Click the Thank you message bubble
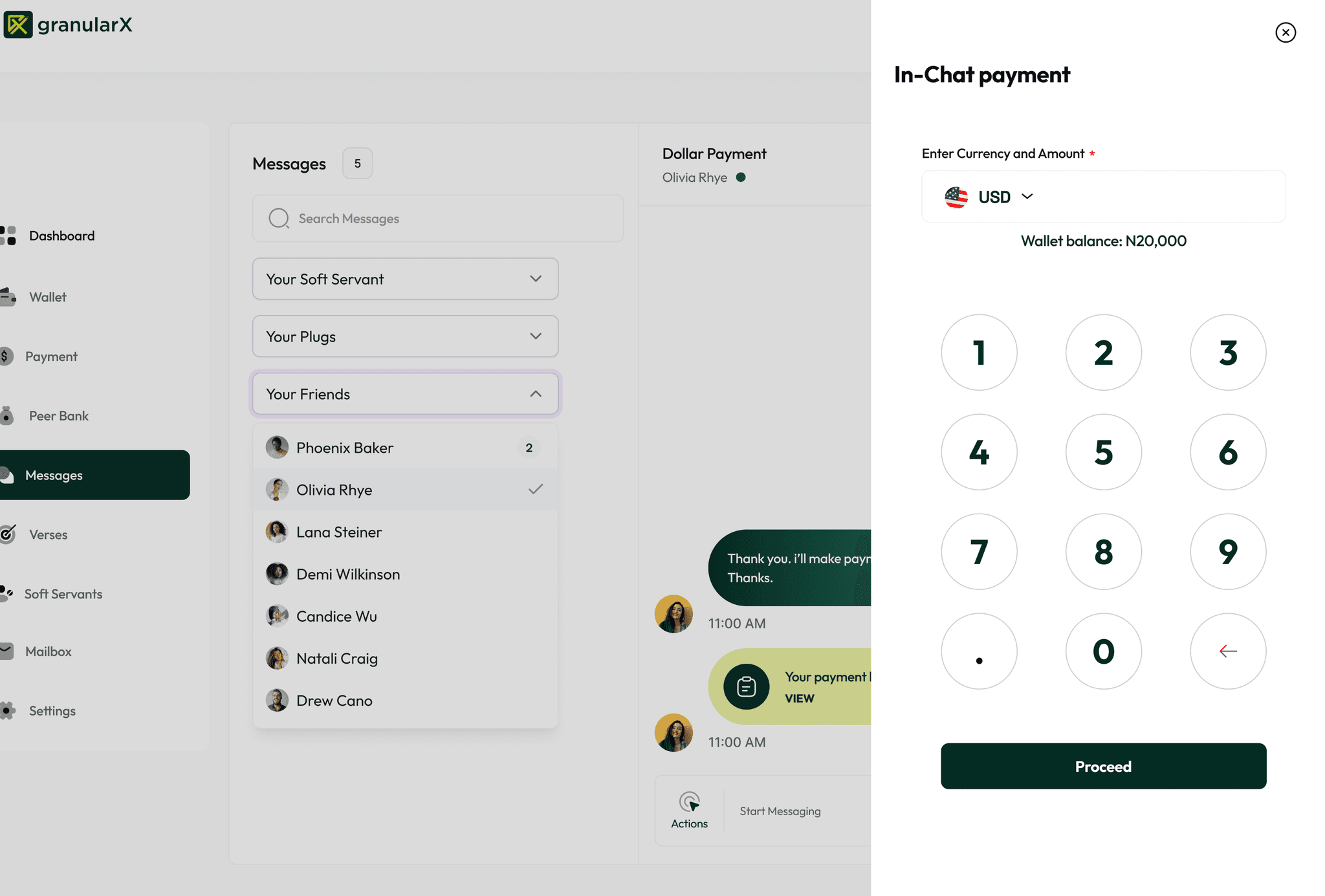1325x896 pixels. coord(789,568)
